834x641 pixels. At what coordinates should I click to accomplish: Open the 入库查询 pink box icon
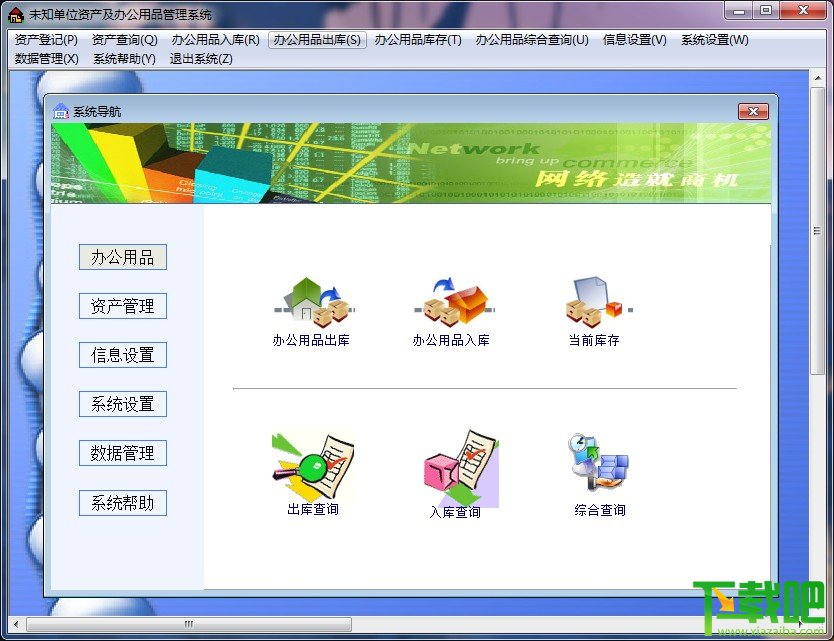461,468
